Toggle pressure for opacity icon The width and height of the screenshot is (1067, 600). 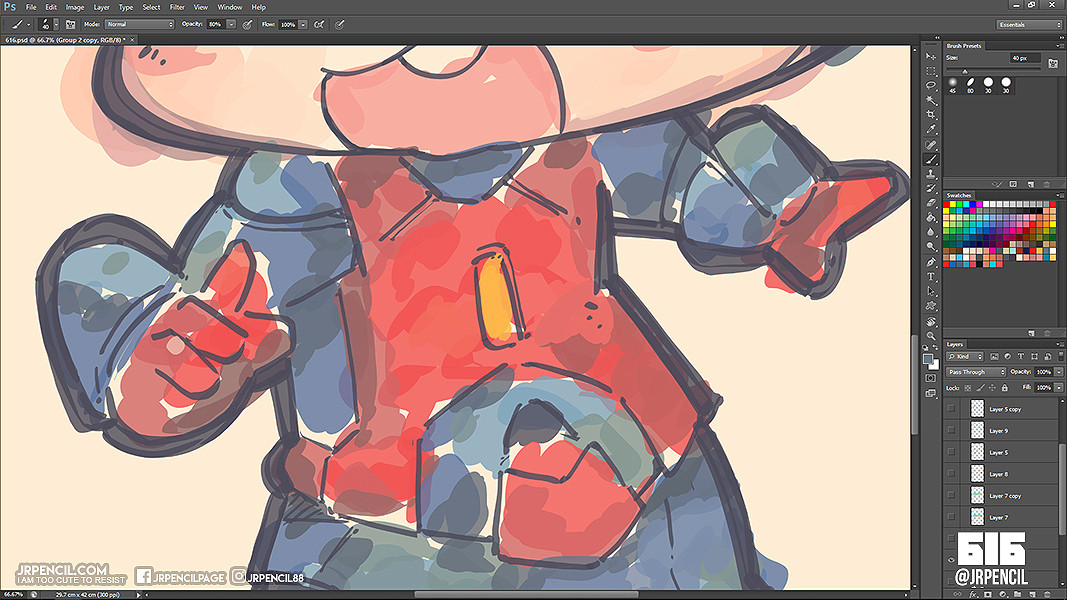(x=248, y=24)
